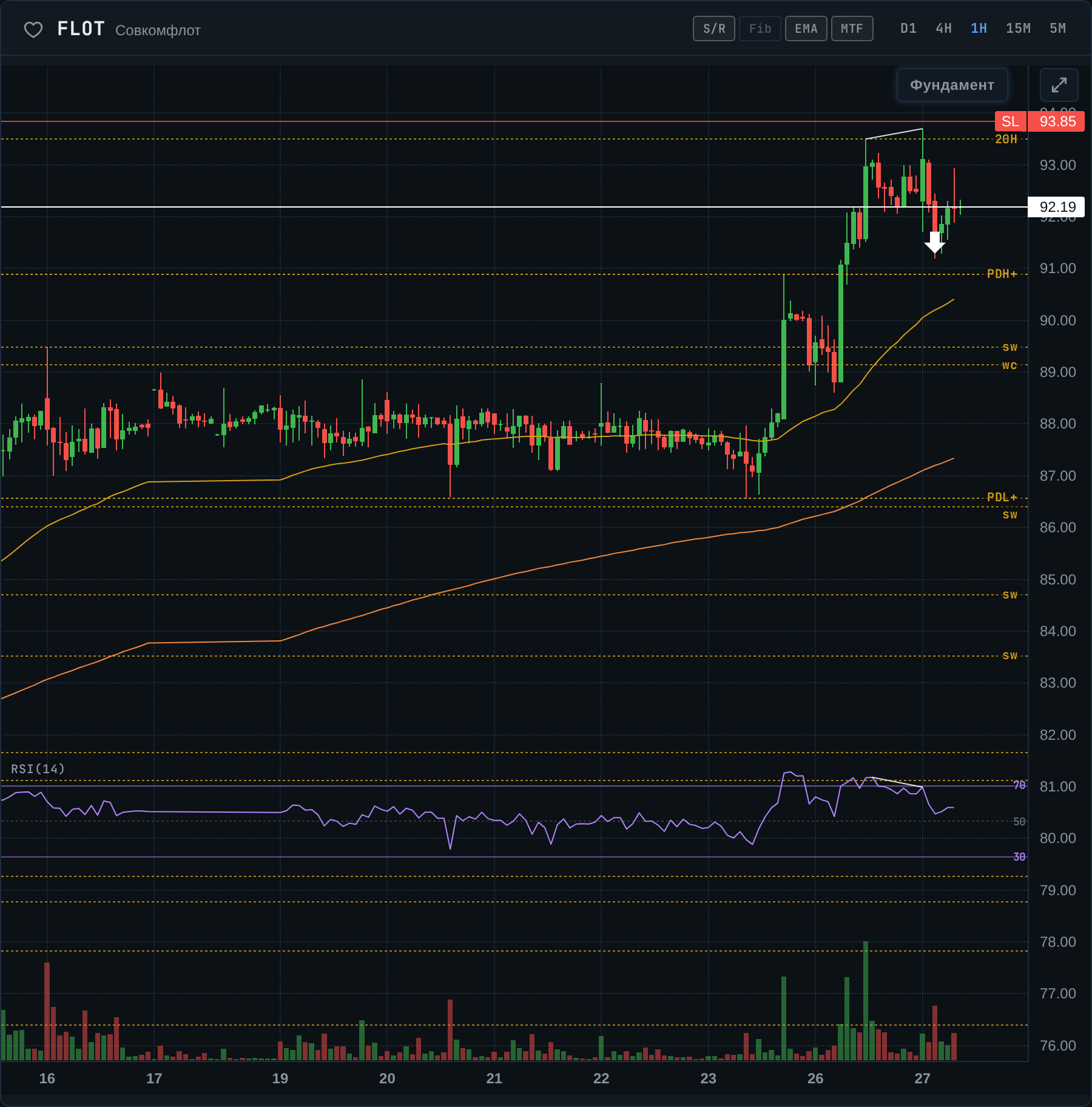Click the 20H level label
The width and height of the screenshot is (1092, 1107).
[x=1006, y=139]
